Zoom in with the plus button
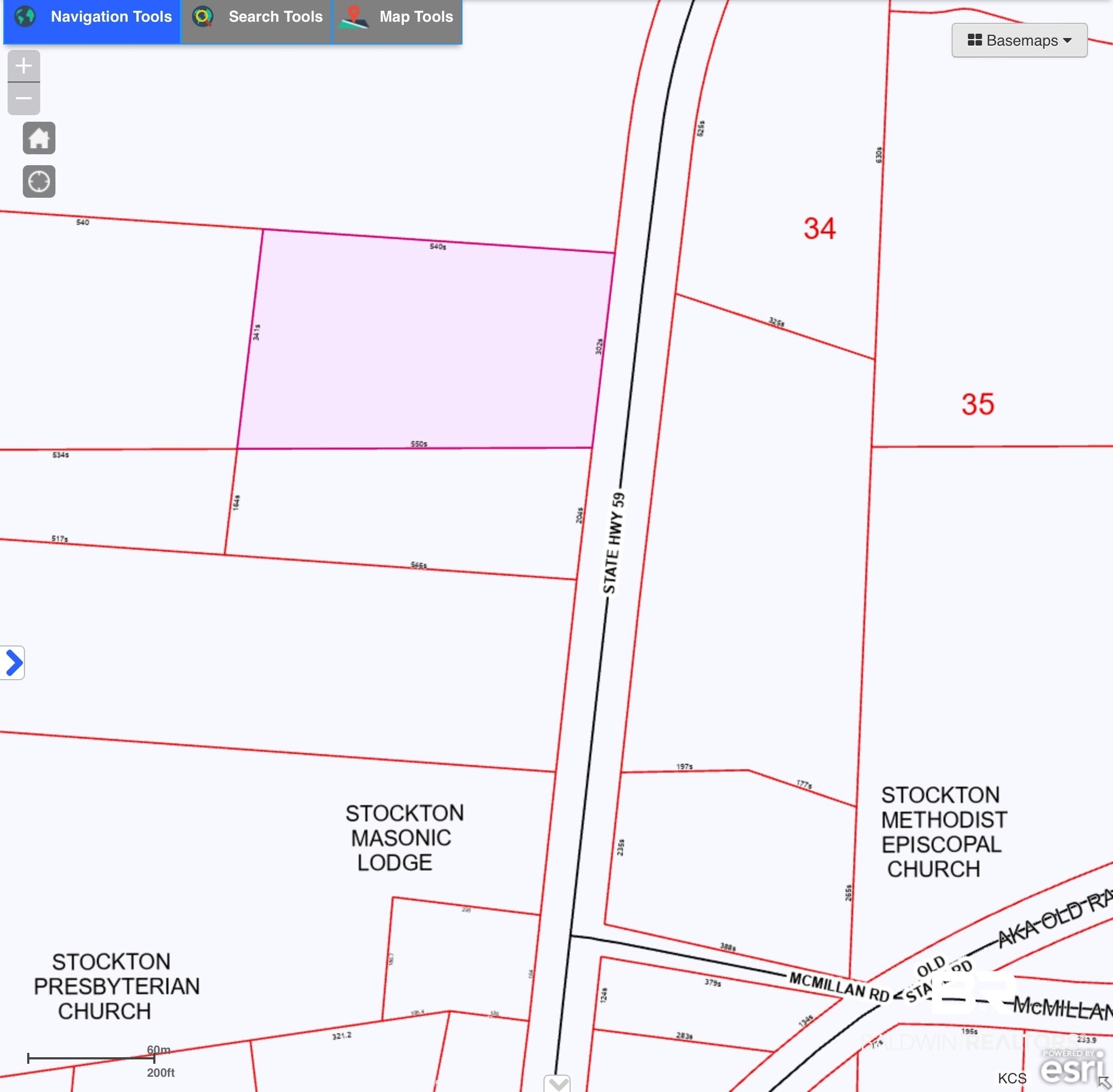 pos(23,66)
